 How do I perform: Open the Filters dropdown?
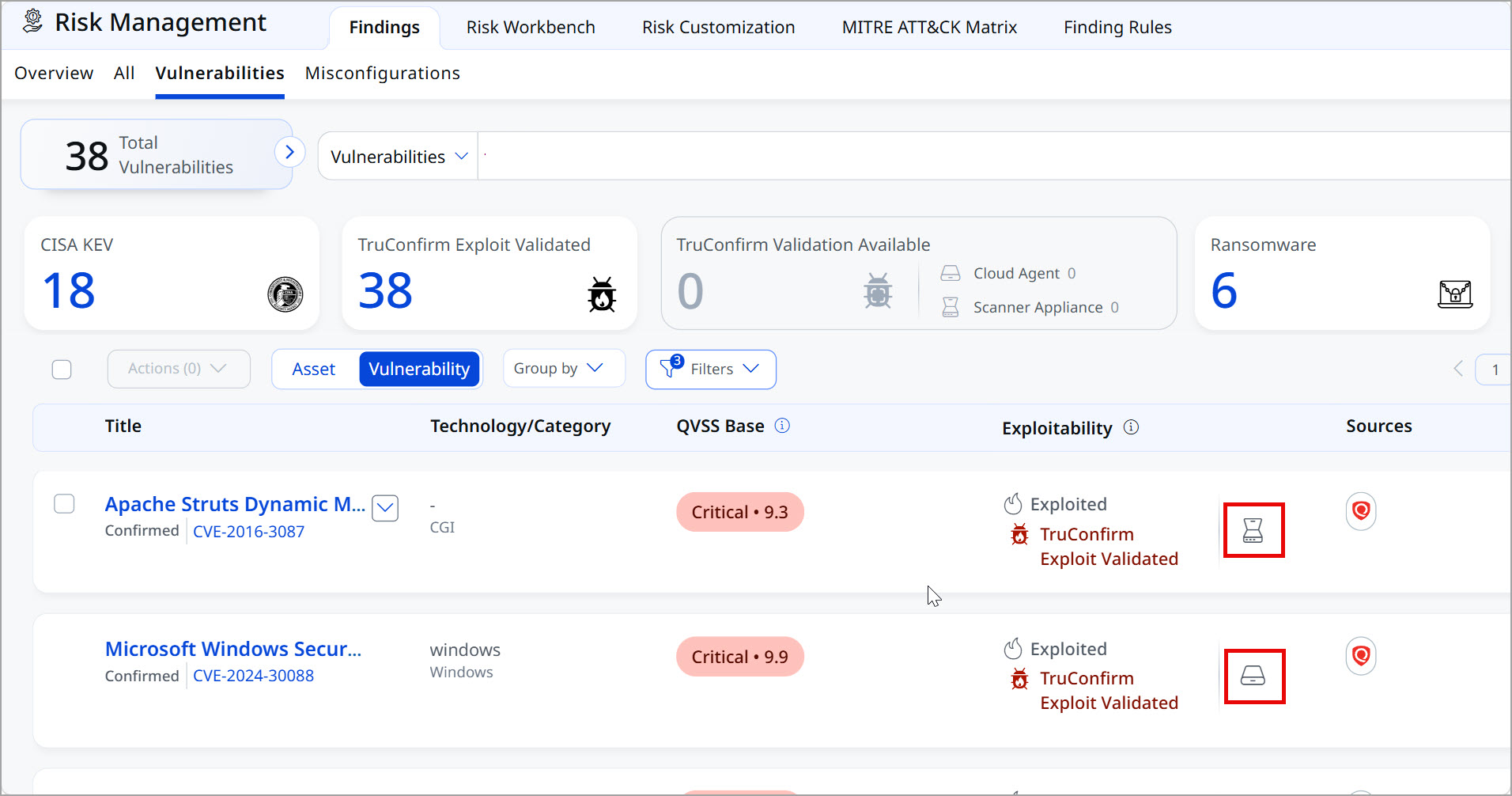point(711,370)
